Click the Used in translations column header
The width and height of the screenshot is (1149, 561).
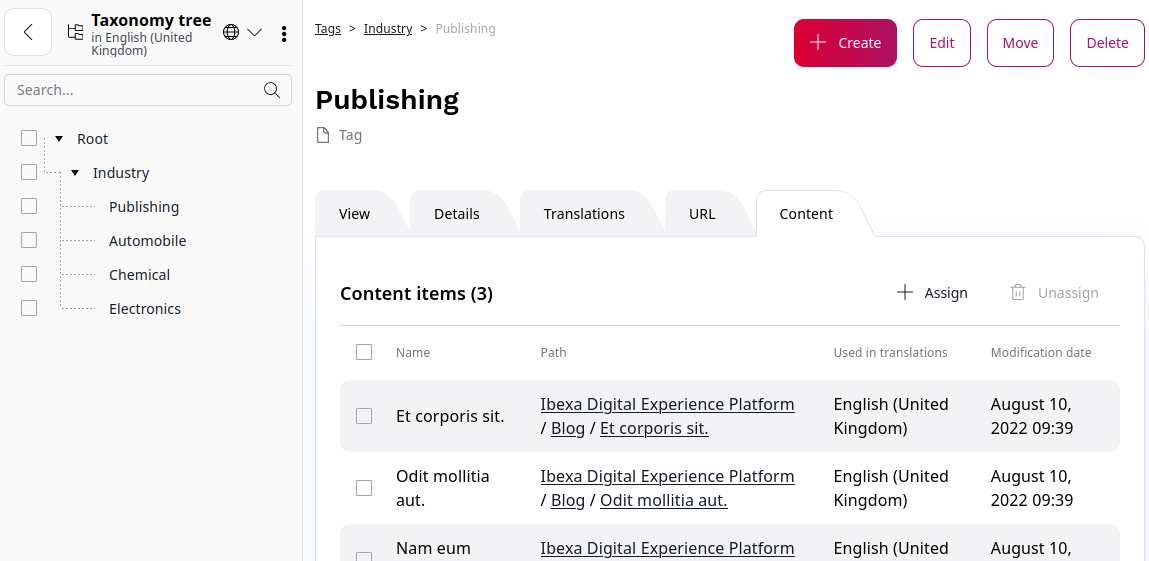point(890,352)
